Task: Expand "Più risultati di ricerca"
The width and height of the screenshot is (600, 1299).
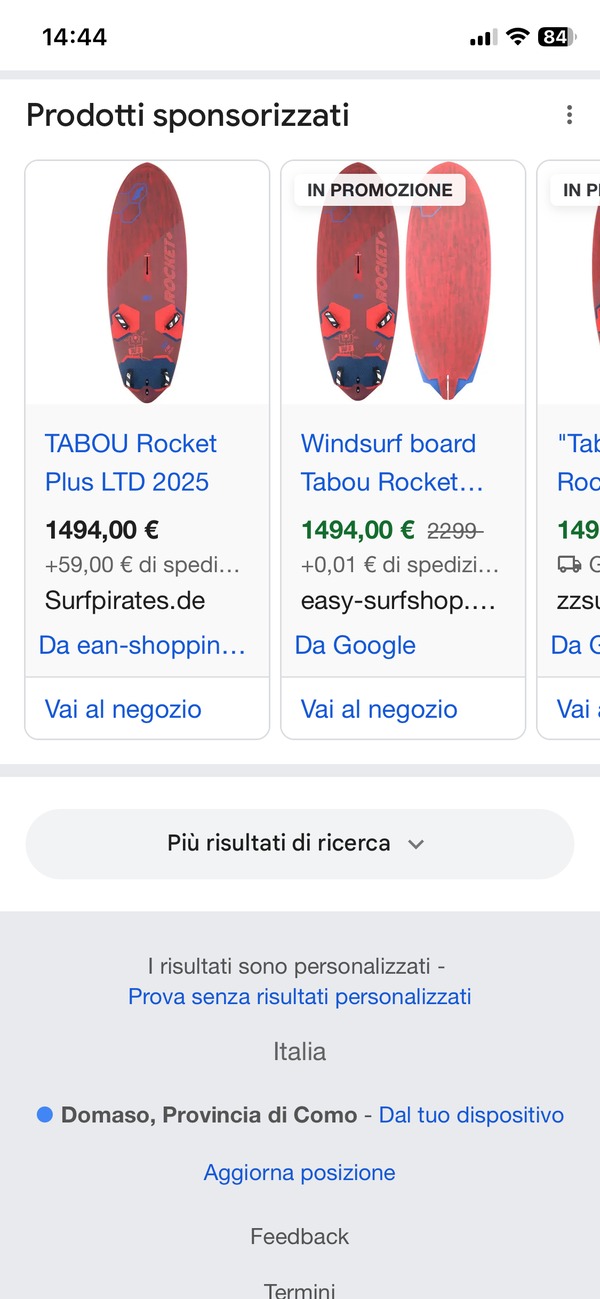Action: tap(299, 843)
